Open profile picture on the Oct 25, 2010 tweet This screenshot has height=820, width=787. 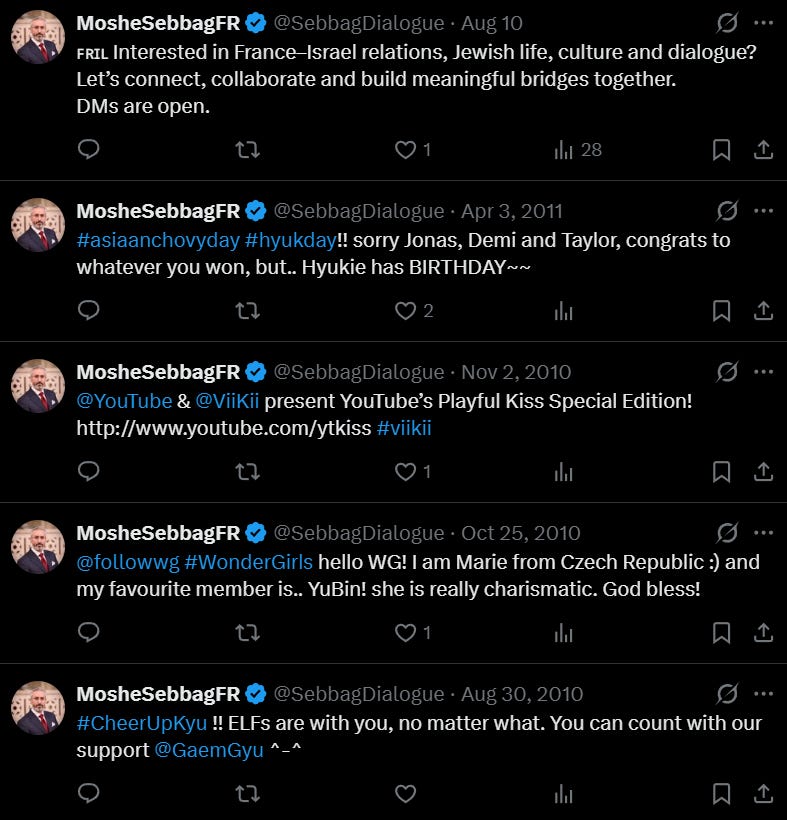pyautogui.click(x=38, y=546)
